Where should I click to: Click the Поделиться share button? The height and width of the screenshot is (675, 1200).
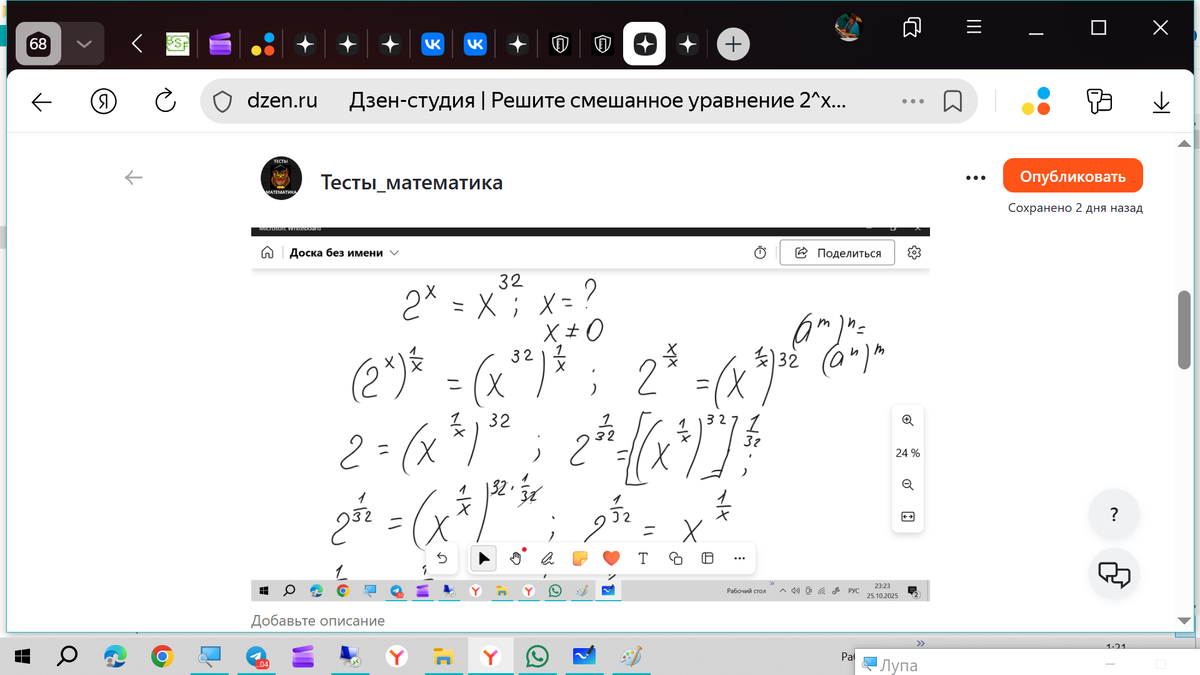point(836,252)
